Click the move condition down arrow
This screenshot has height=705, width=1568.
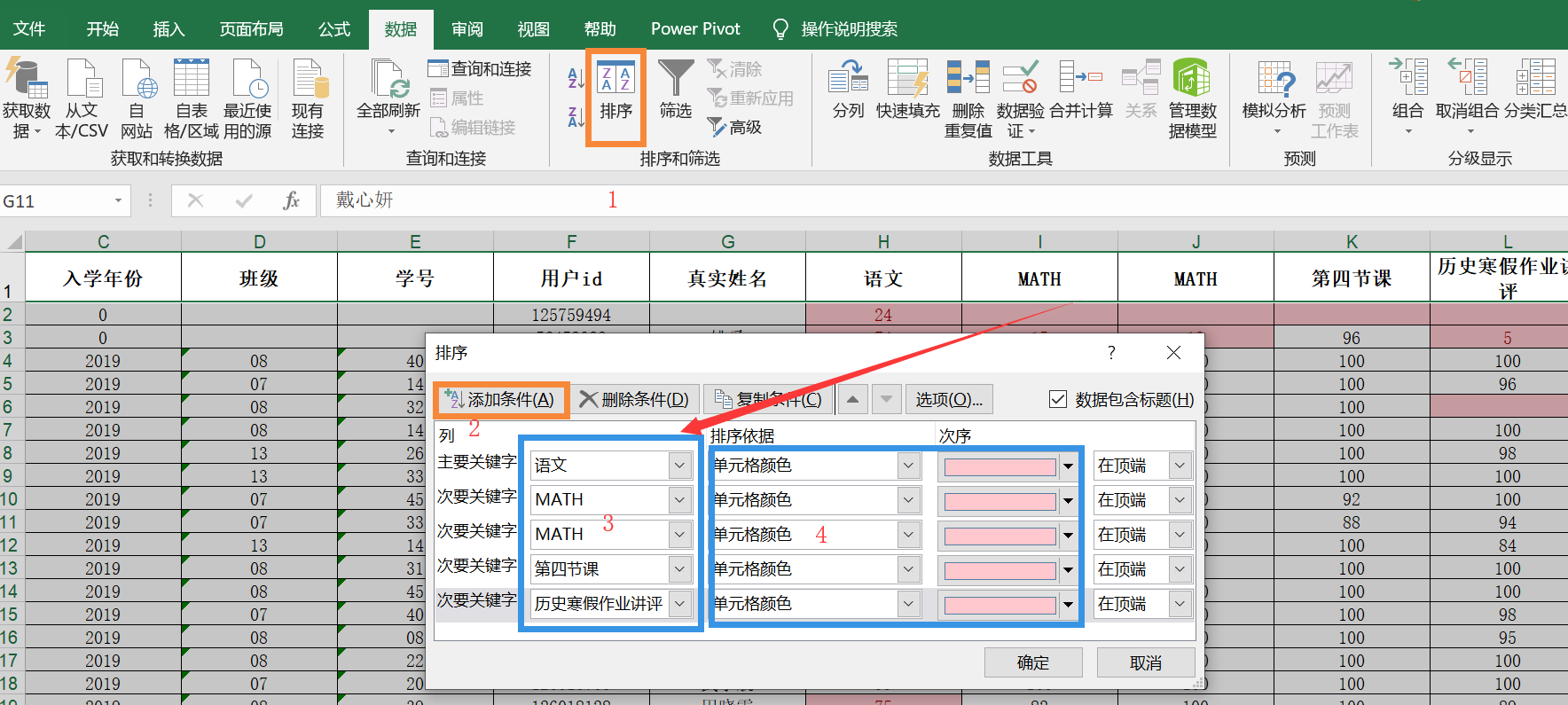coord(887,400)
